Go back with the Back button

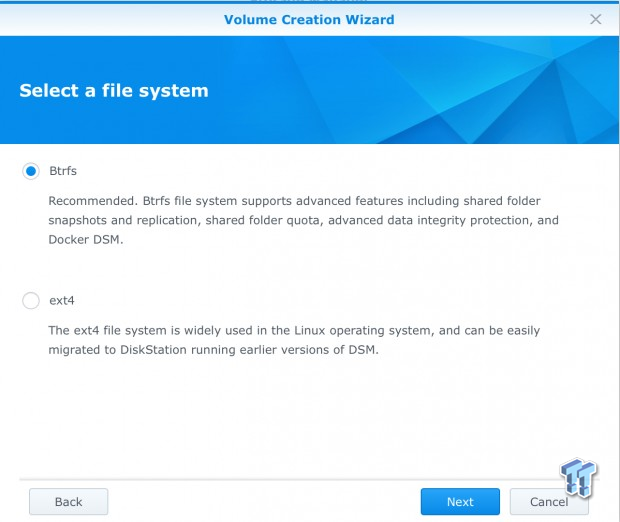[68, 501]
